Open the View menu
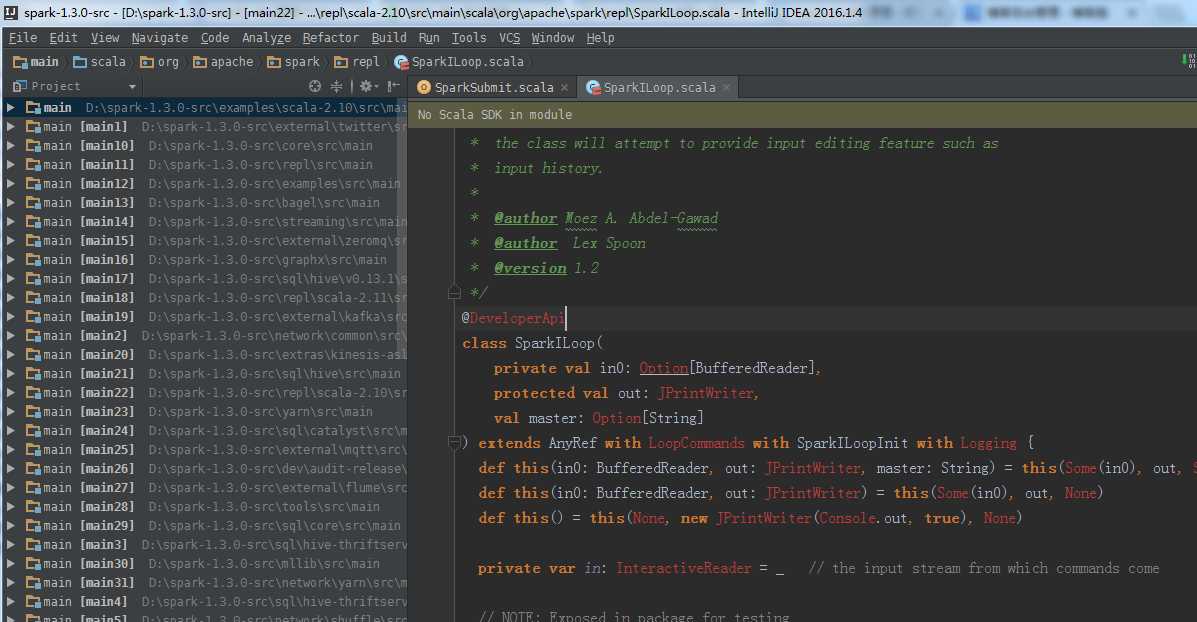 [105, 37]
